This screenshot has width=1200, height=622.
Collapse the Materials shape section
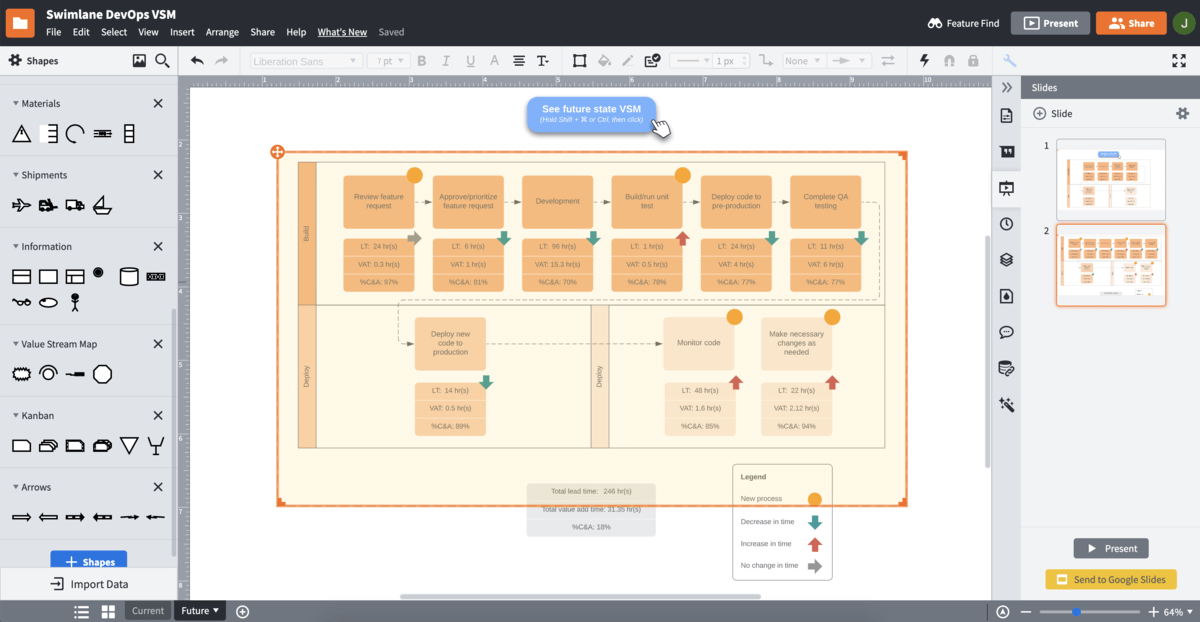coord(16,104)
